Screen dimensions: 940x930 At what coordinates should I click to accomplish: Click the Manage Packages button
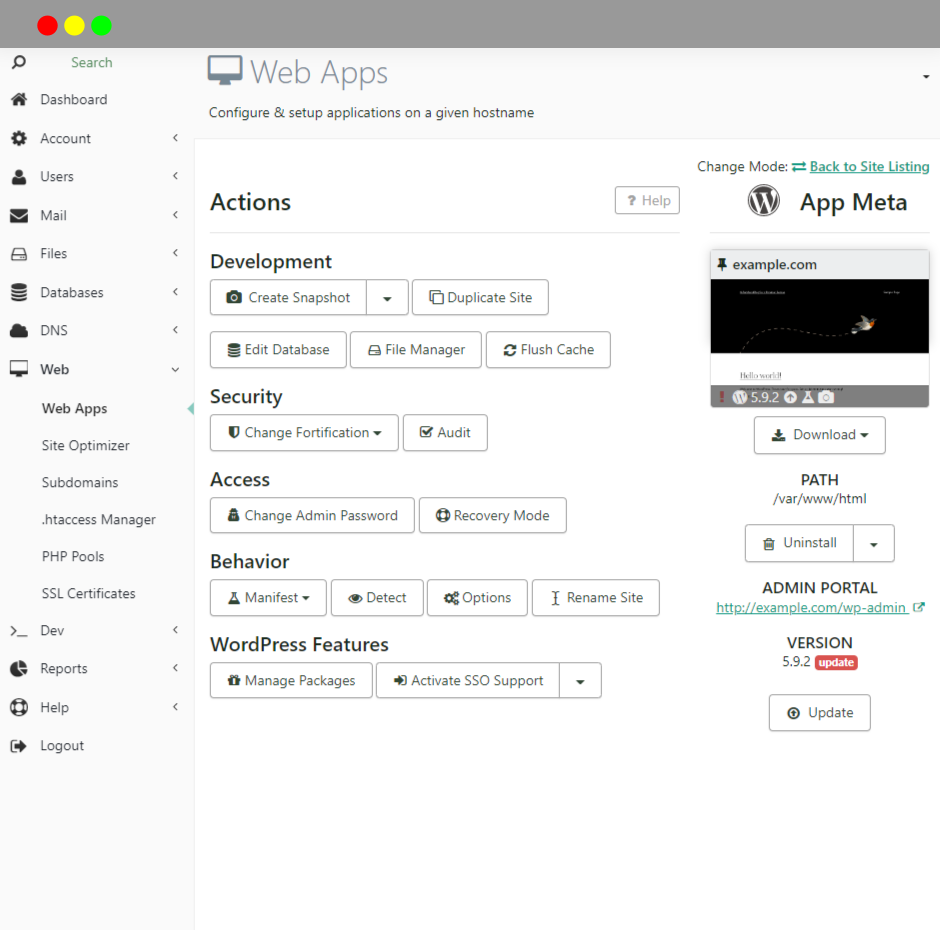pos(291,681)
